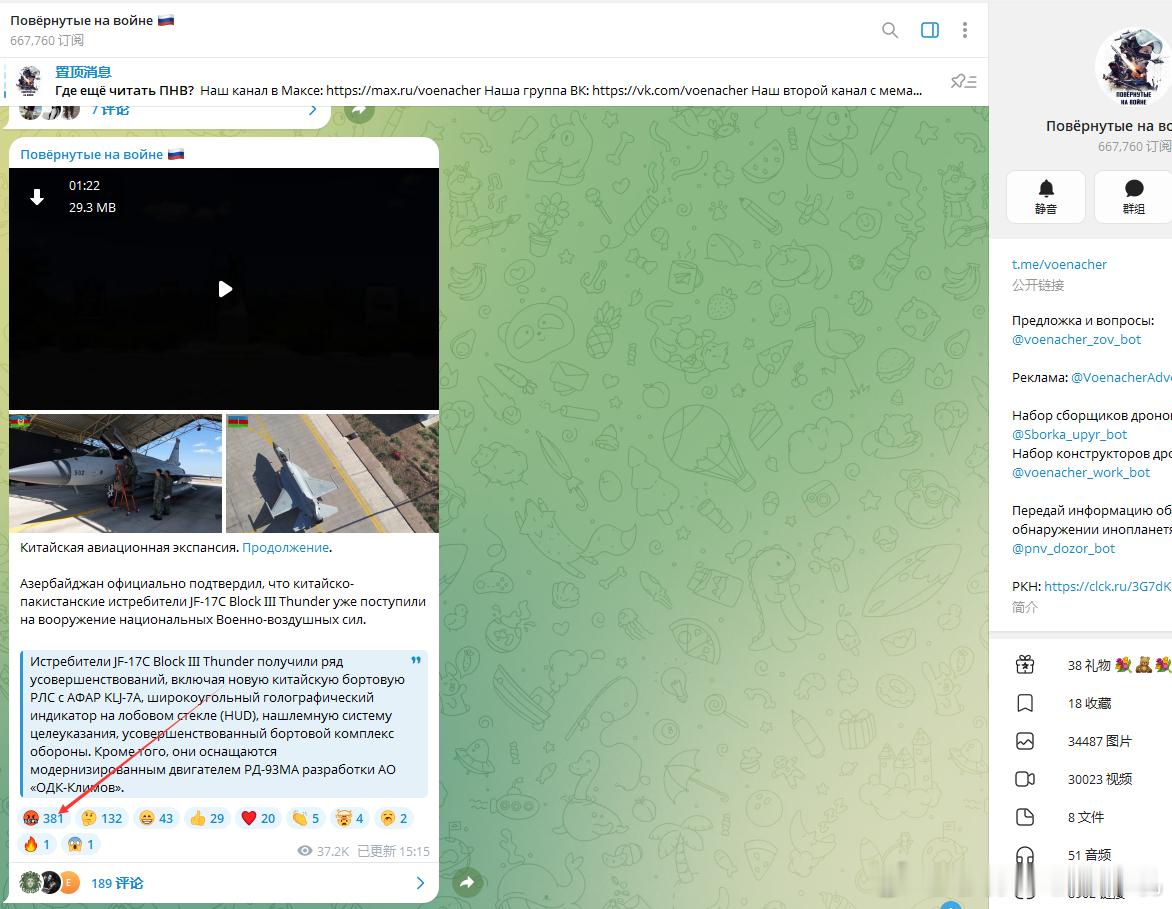This screenshot has width=1172, height=909.
Task: Open the @Sborka_upyr_bot link
Action: pyautogui.click(x=1070, y=434)
